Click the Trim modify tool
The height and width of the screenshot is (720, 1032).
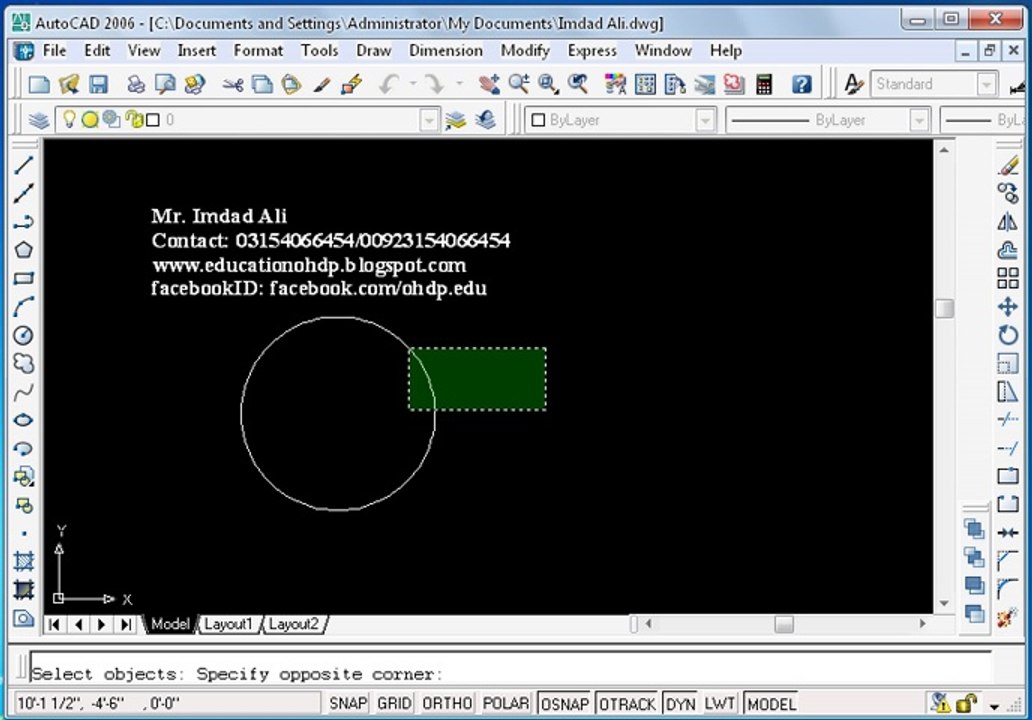1008,420
